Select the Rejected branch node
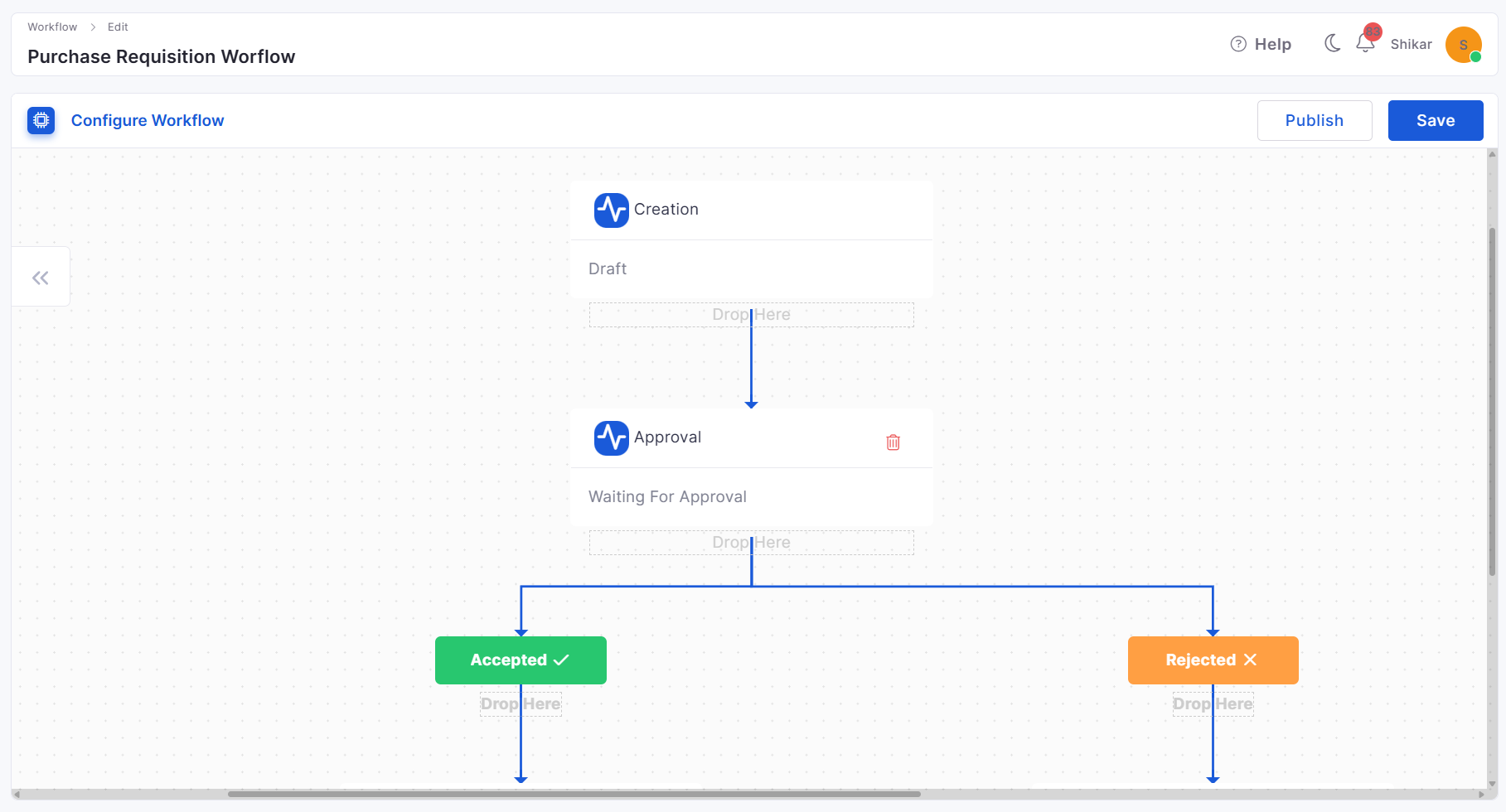Image resolution: width=1506 pixels, height=812 pixels. [x=1213, y=660]
